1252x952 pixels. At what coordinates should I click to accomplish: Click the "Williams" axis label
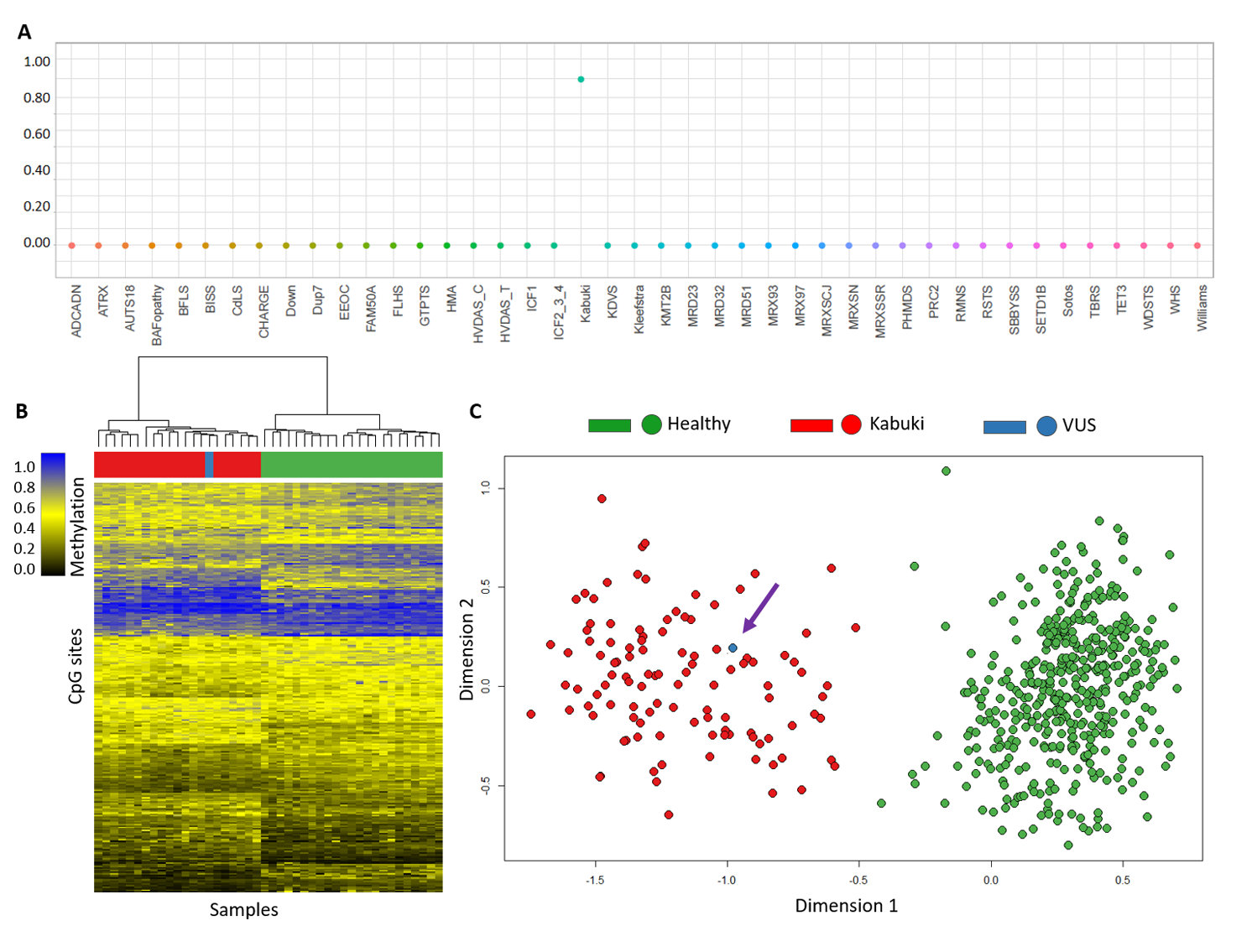1202,308
